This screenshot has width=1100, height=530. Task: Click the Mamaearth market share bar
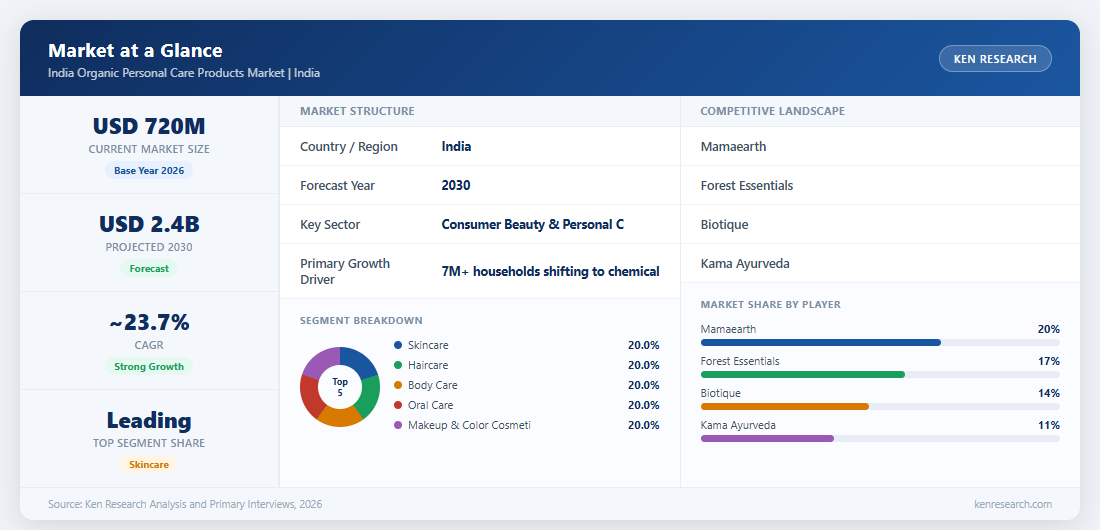tap(820, 343)
